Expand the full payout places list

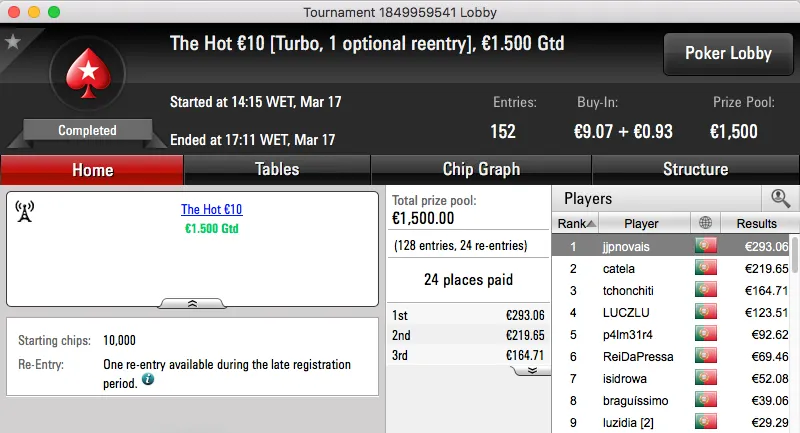coord(531,369)
